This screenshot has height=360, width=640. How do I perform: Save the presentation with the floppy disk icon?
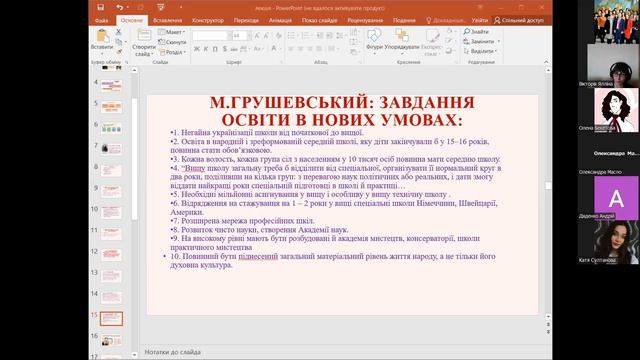[100, 7]
